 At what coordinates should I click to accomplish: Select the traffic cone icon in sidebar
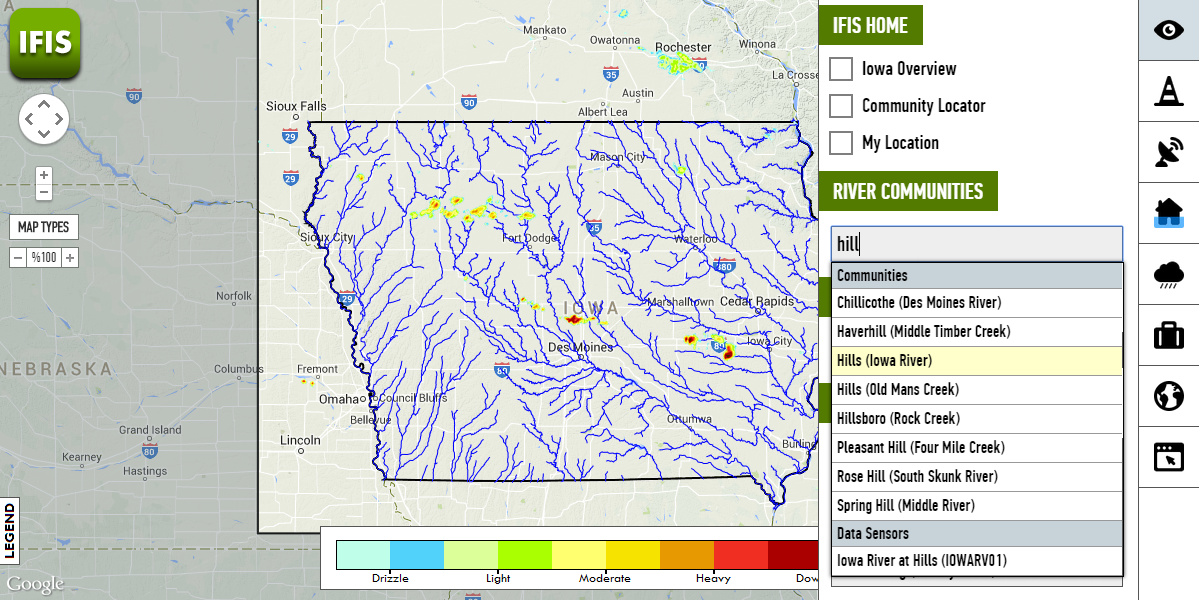1168,91
